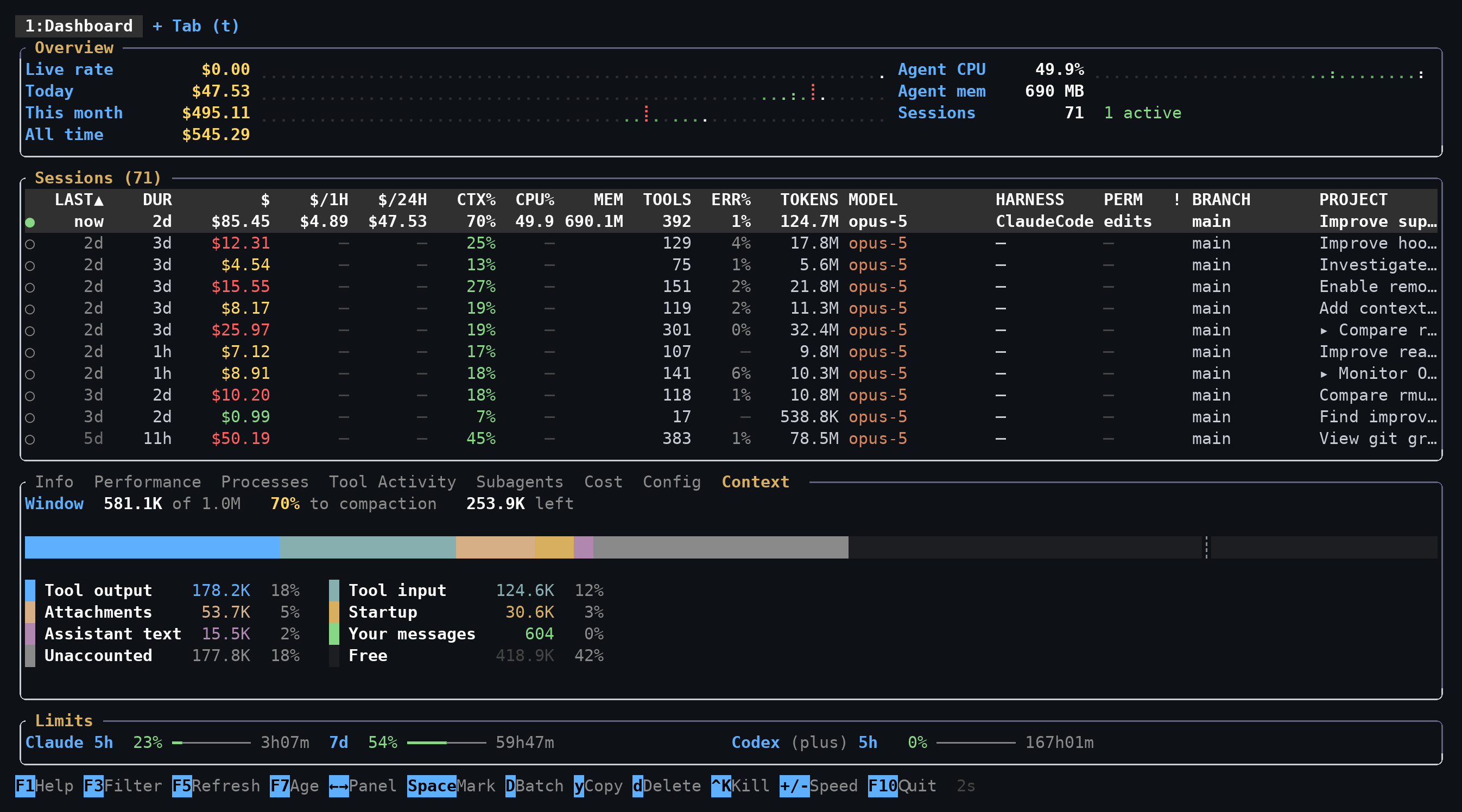Expand the Compare r… project subagent arrow
The image size is (1462, 812).
tap(1324, 331)
